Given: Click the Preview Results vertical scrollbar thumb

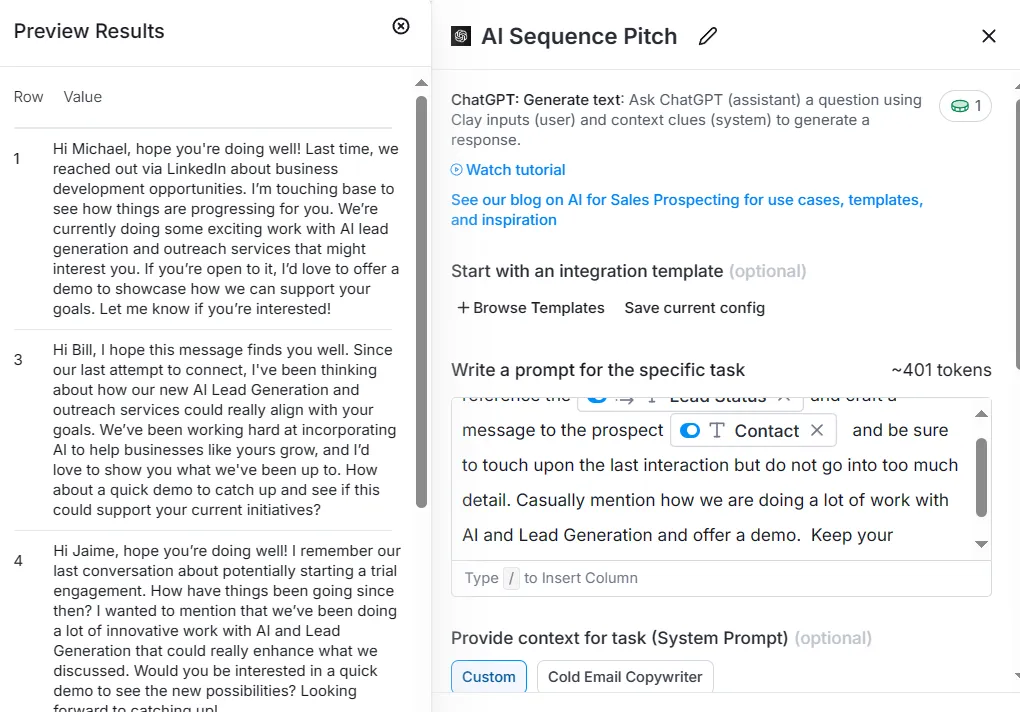Looking at the screenshot, I should pos(422,302).
